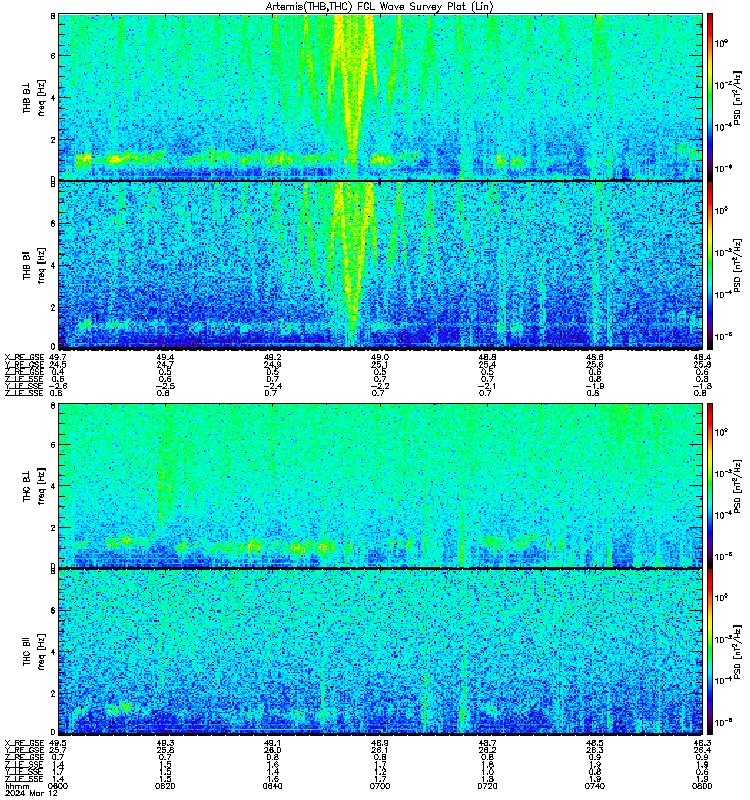Click the THC X_RE_GSE value '48.3'
This screenshot has width=750, height=800.
tap(702, 743)
